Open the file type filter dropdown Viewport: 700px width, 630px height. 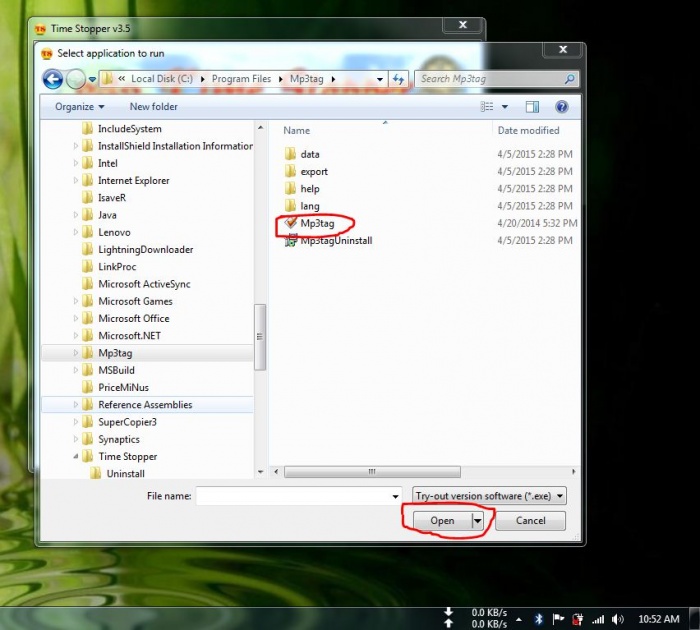pos(489,495)
